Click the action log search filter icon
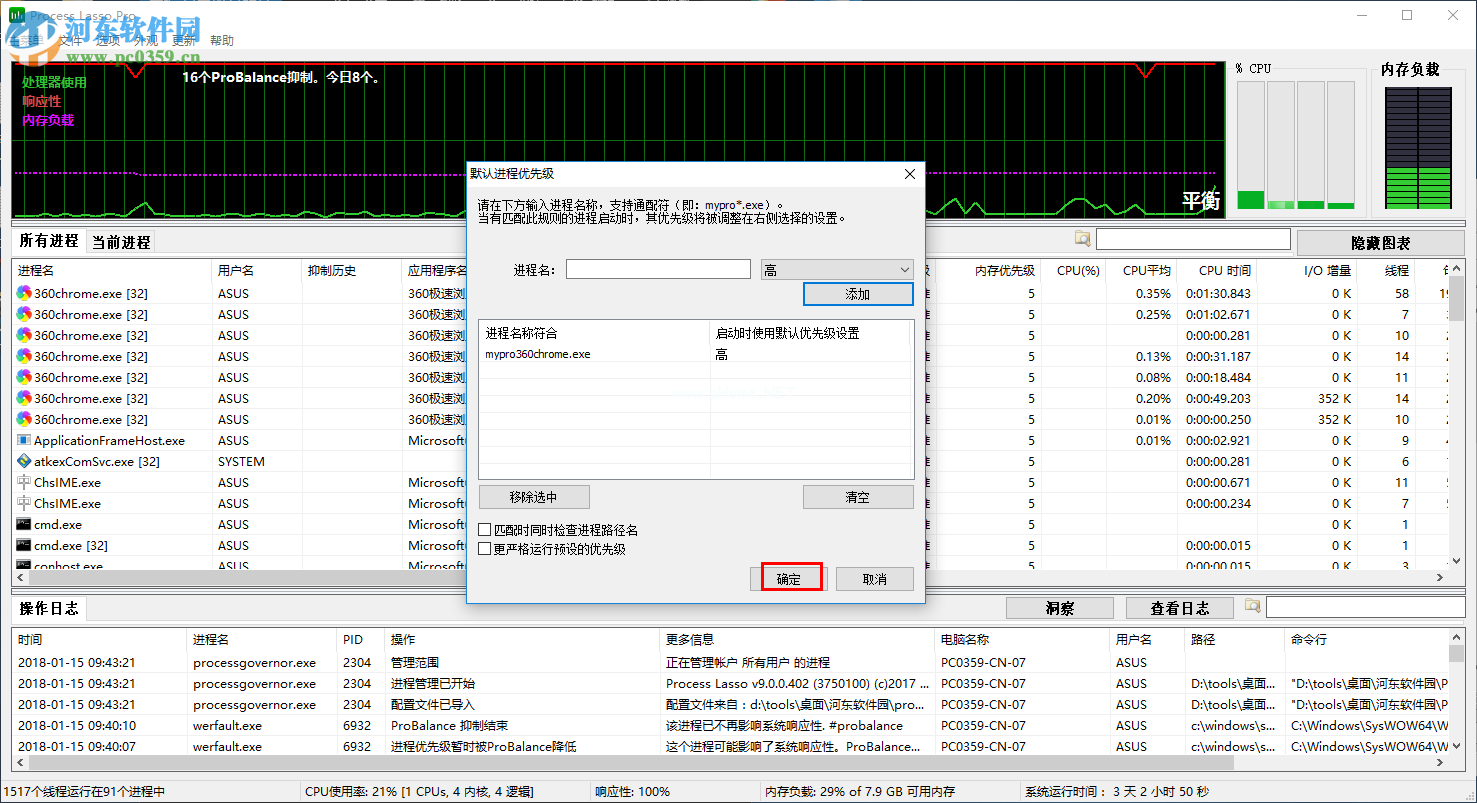This screenshot has height=803, width=1477. tap(1252, 606)
